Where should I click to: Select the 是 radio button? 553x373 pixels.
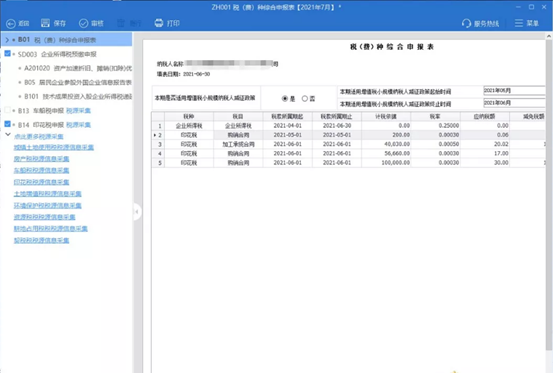285,99
